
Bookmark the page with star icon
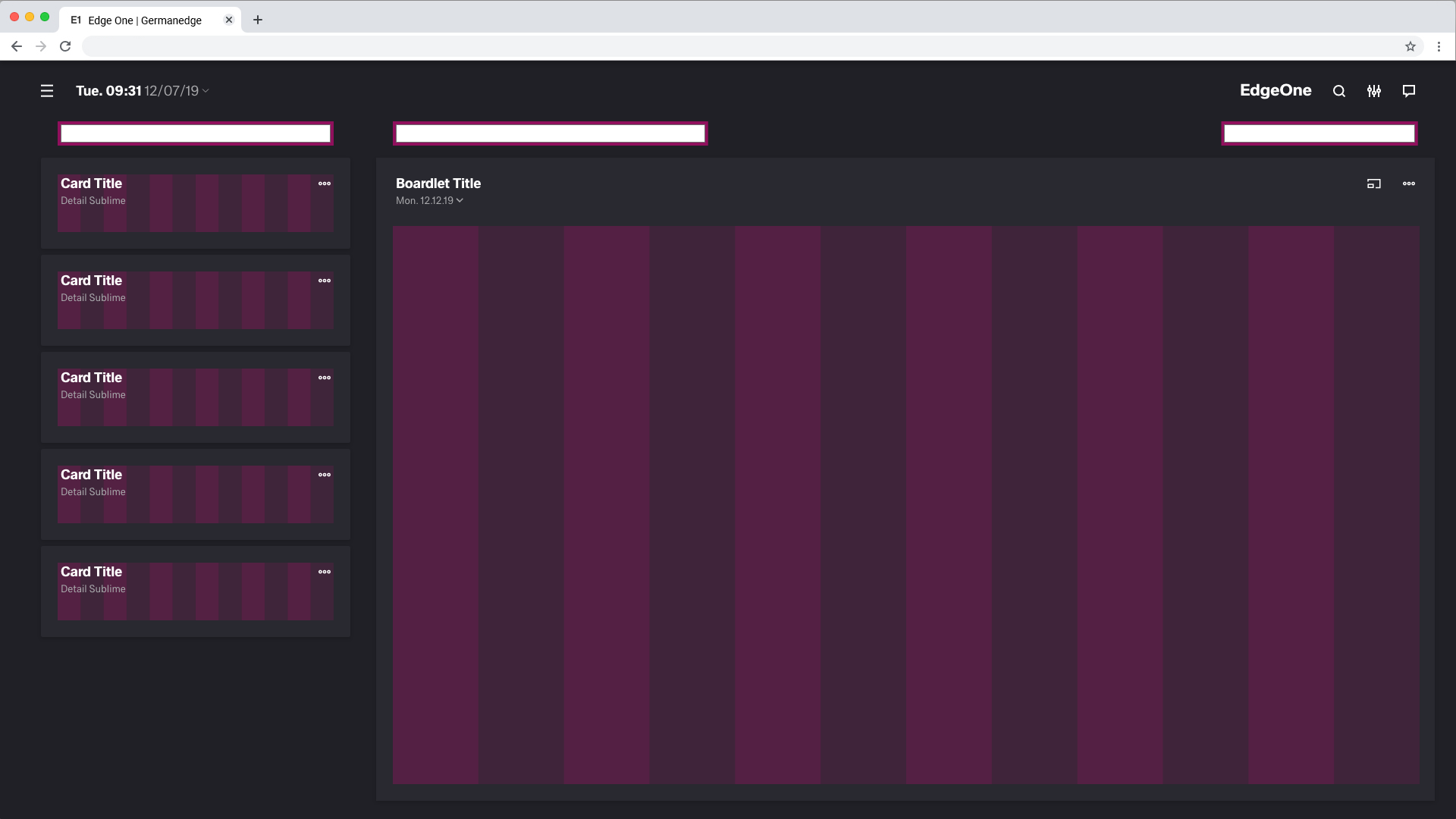click(1410, 46)
